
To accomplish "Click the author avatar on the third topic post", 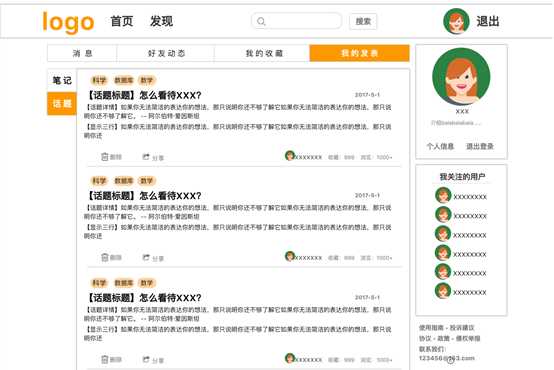I will tap(290, 358).
